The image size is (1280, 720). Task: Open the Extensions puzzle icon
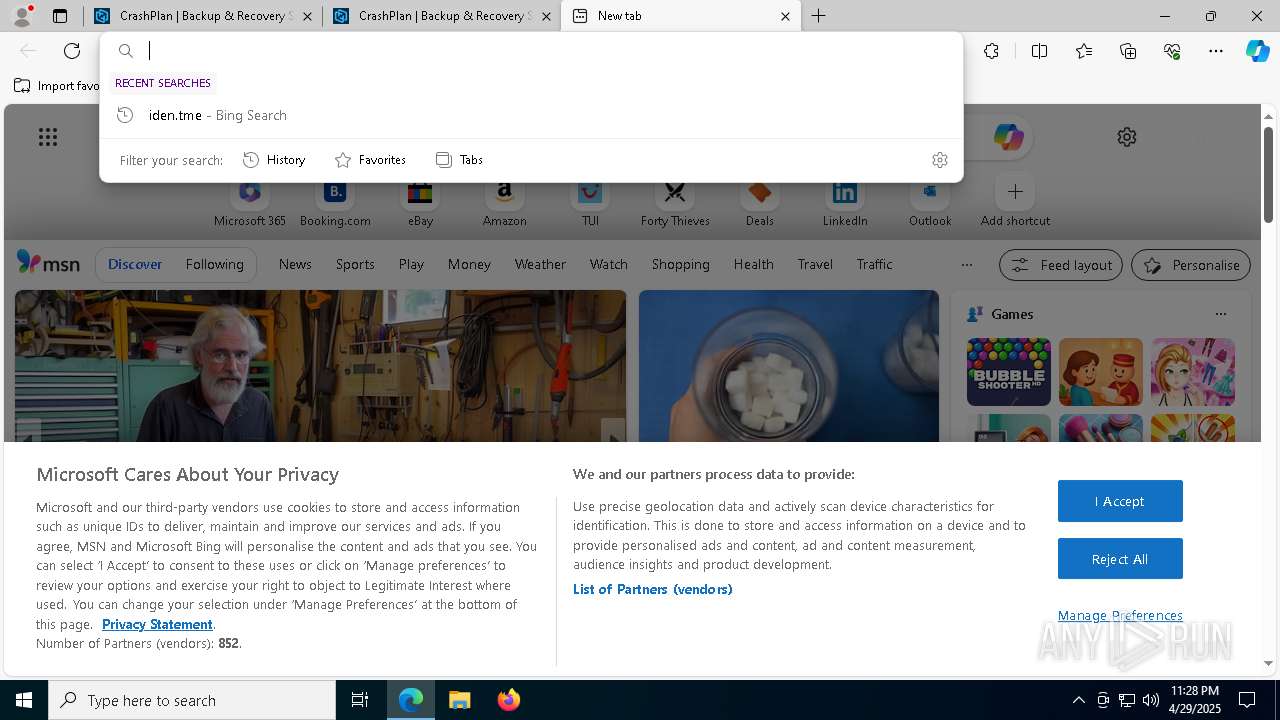click(991, 51)
